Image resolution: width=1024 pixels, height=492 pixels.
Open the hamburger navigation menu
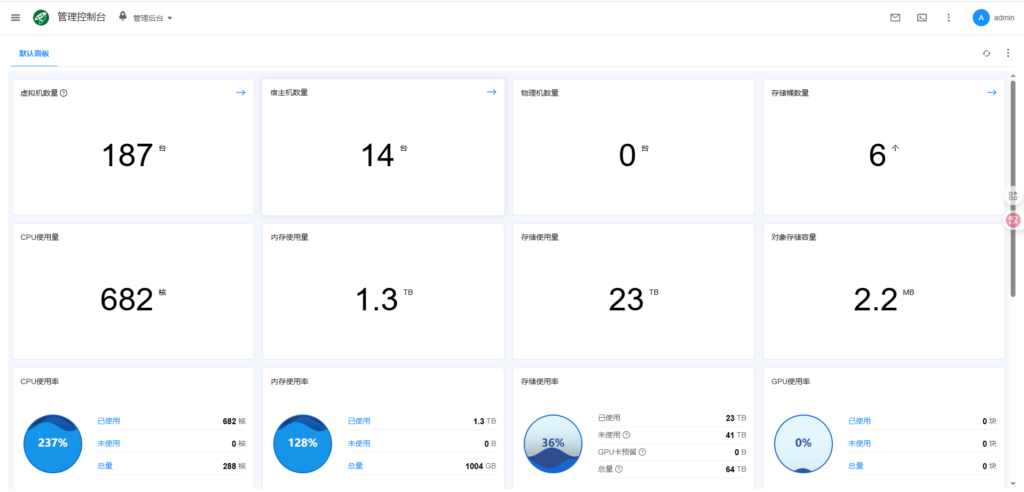pyautogui.click(x=15, y=17)
